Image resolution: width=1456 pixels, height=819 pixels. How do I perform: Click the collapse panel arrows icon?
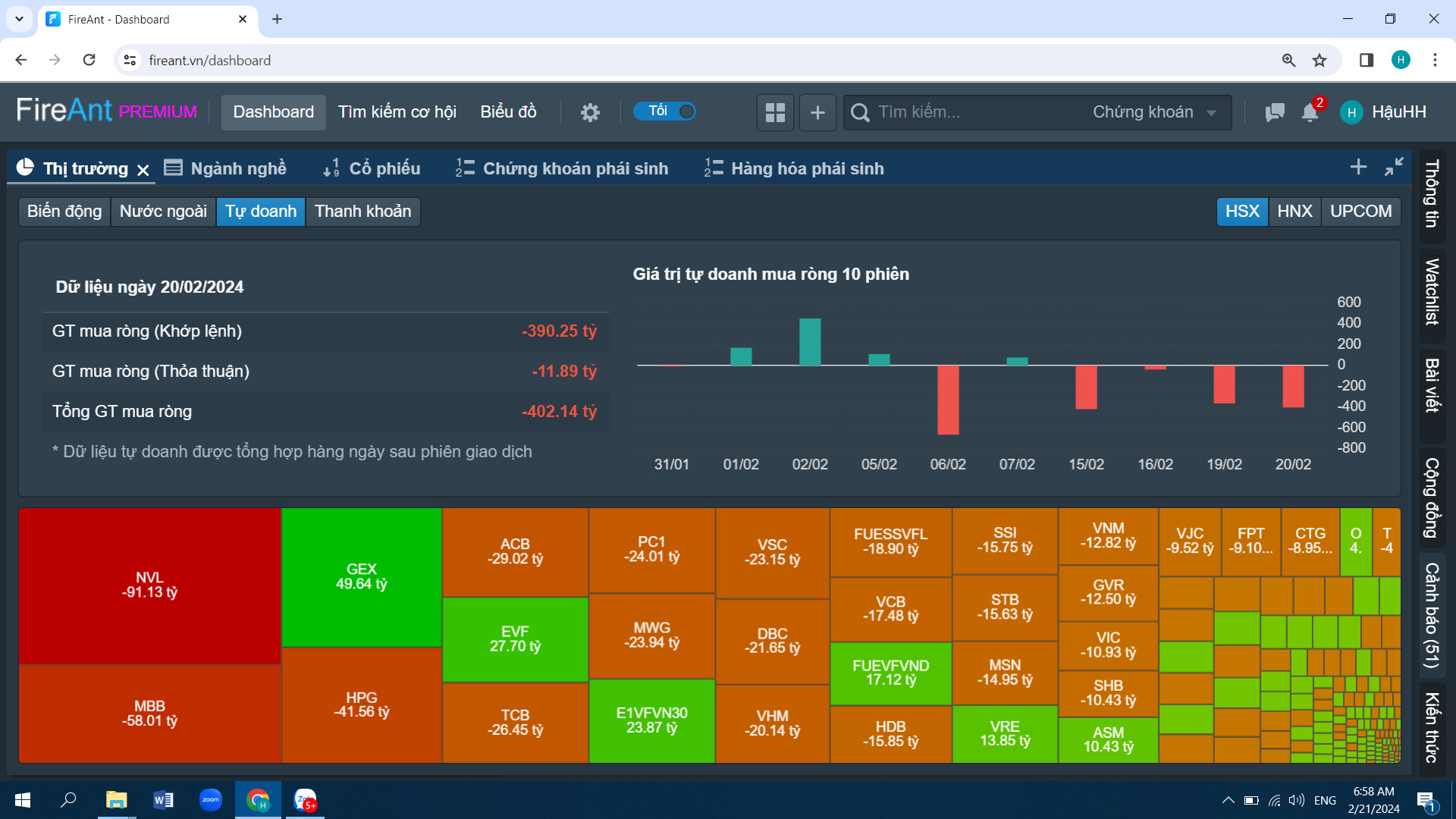coord(1394,167)
